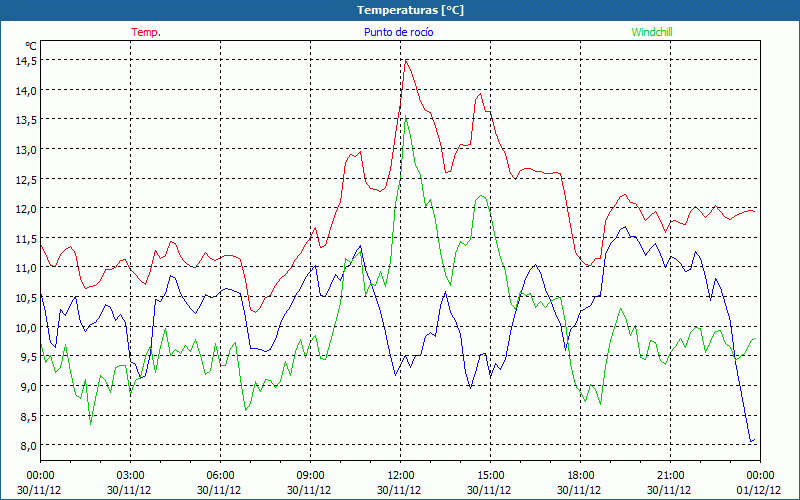Click the 14,5 y-axis value

pyautogui.click(x=27, y=61)
